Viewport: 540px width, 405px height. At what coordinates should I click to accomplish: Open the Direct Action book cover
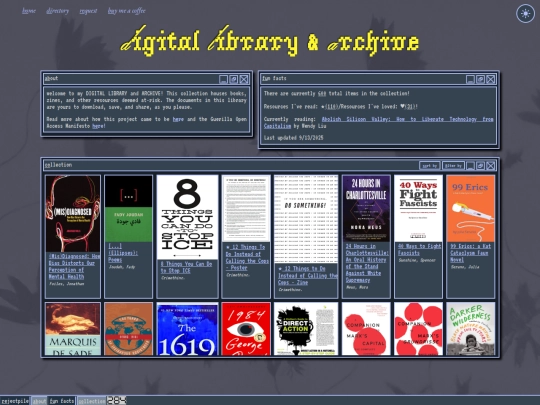click(x=306, y=329)
